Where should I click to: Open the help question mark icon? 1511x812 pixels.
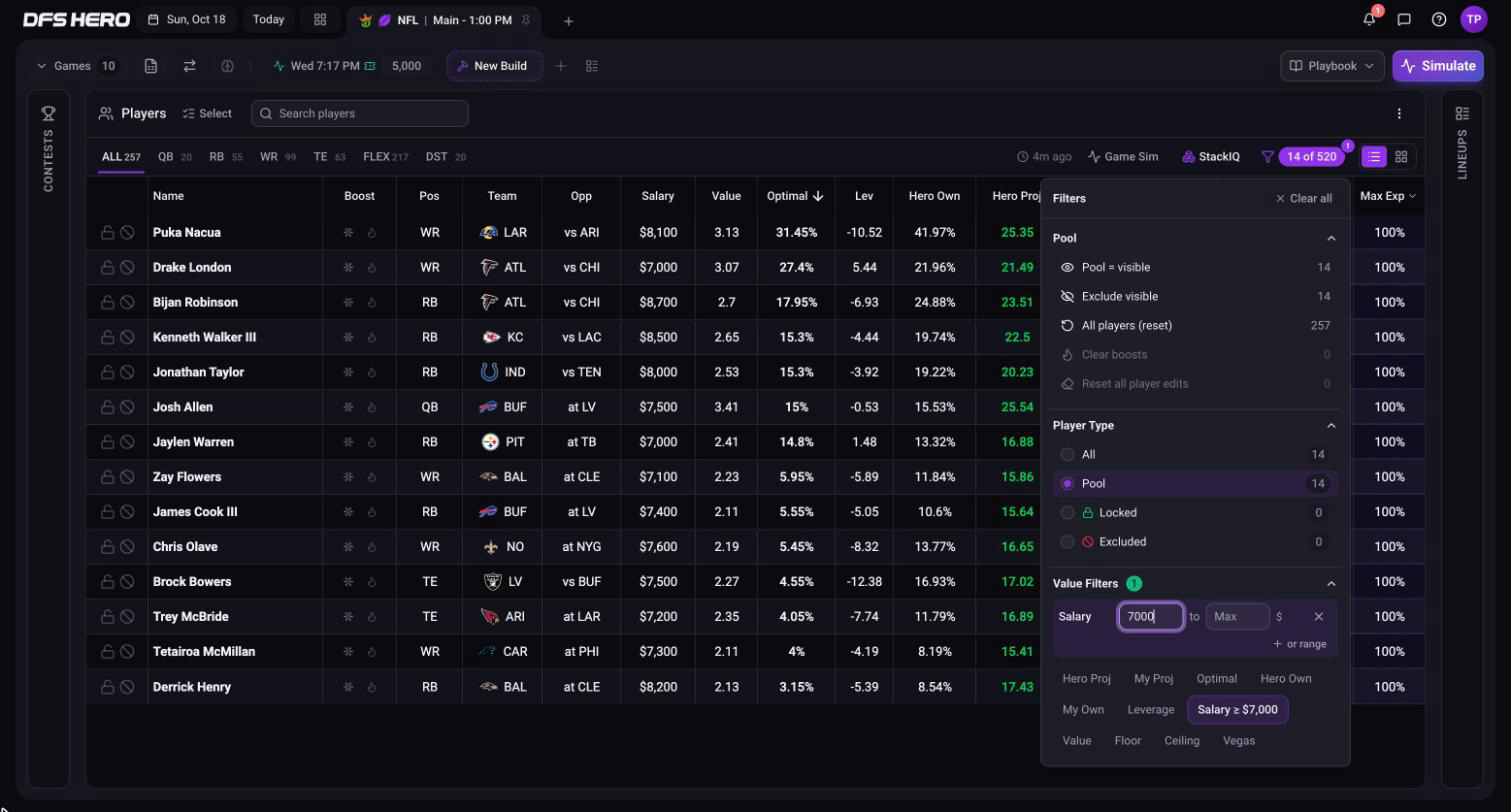1439,19
